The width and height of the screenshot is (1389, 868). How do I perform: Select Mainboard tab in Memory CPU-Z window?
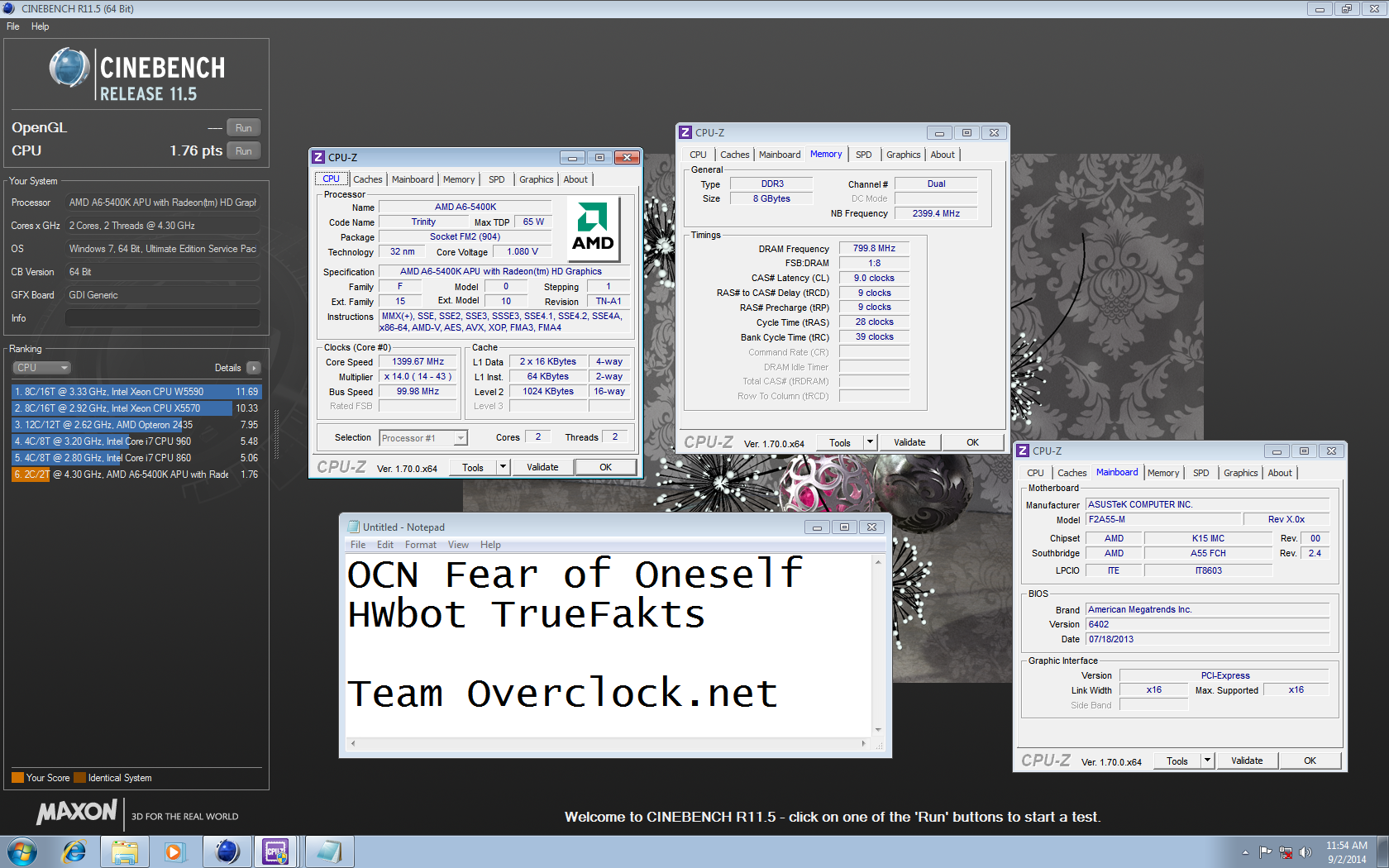point(779,155)
